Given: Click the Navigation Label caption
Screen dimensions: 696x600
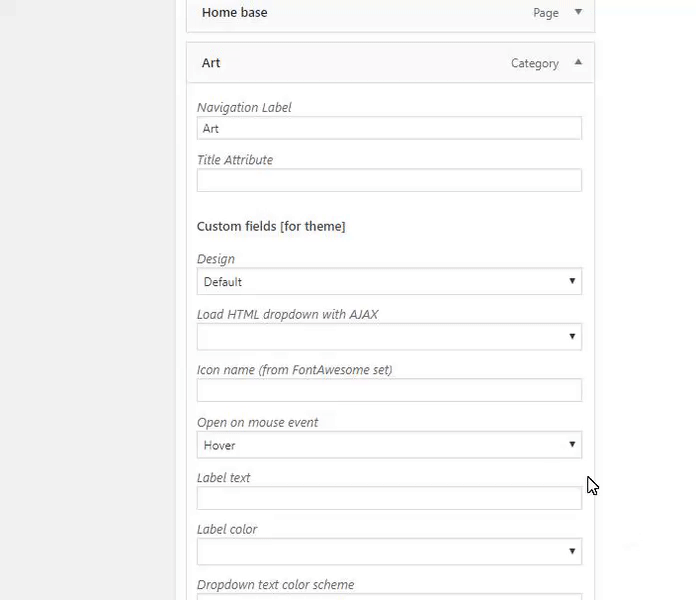Looking at the screenshot, I should (244, 107).
